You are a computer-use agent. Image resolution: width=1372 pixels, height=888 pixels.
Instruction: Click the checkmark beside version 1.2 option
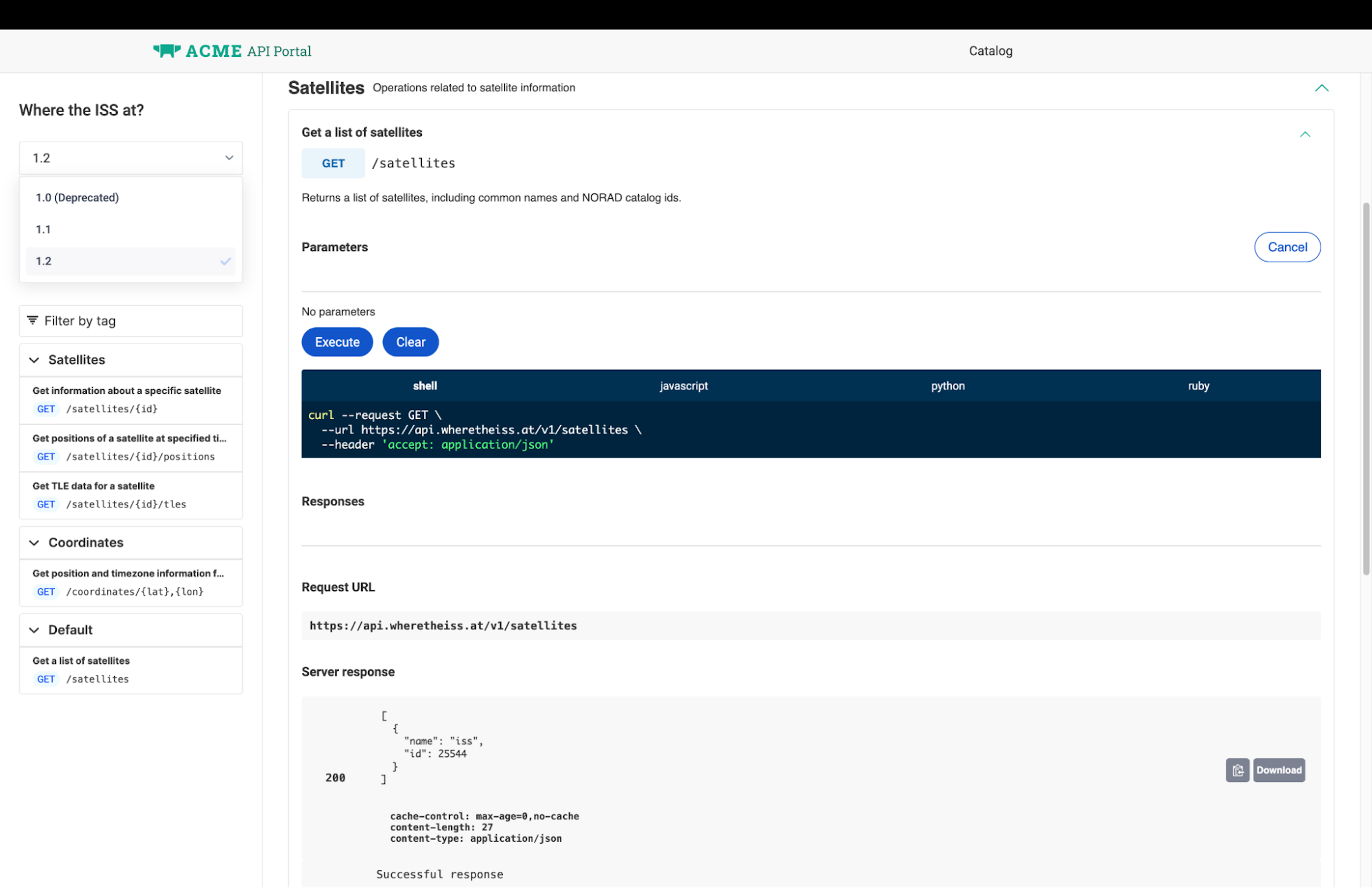[225, 261]
